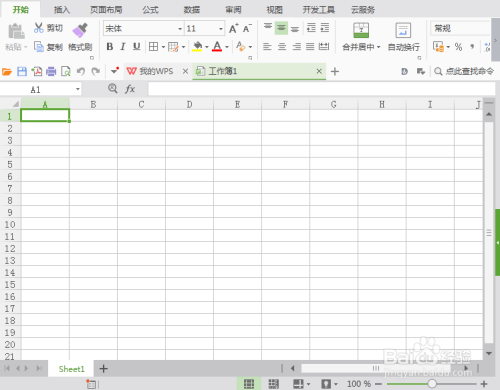This screenshot has width=500, height=390.
Task: Open the 页面布局 ribbon tab
Action: pos(106,10)
